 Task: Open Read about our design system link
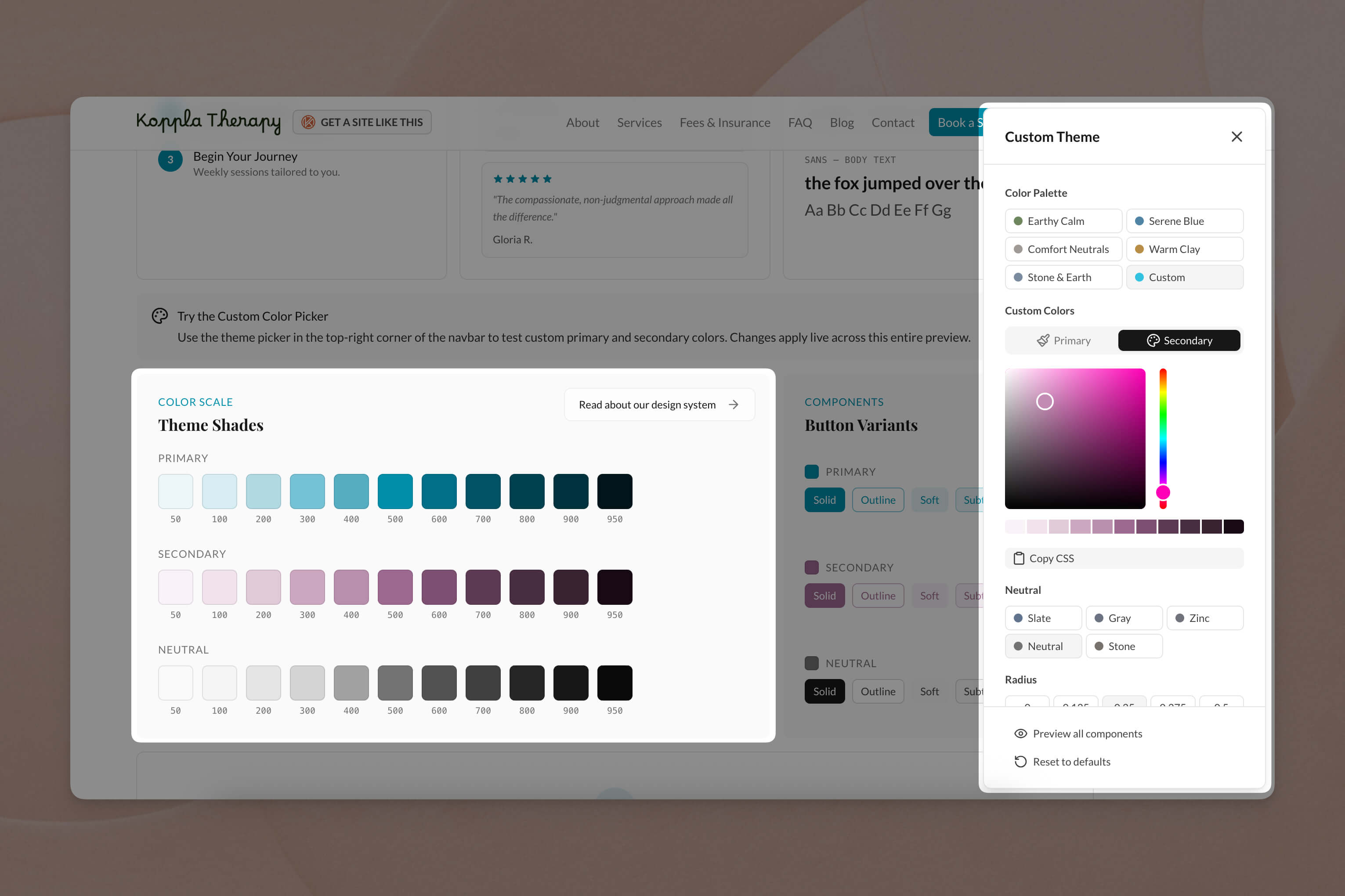click(x=659, y=405)
